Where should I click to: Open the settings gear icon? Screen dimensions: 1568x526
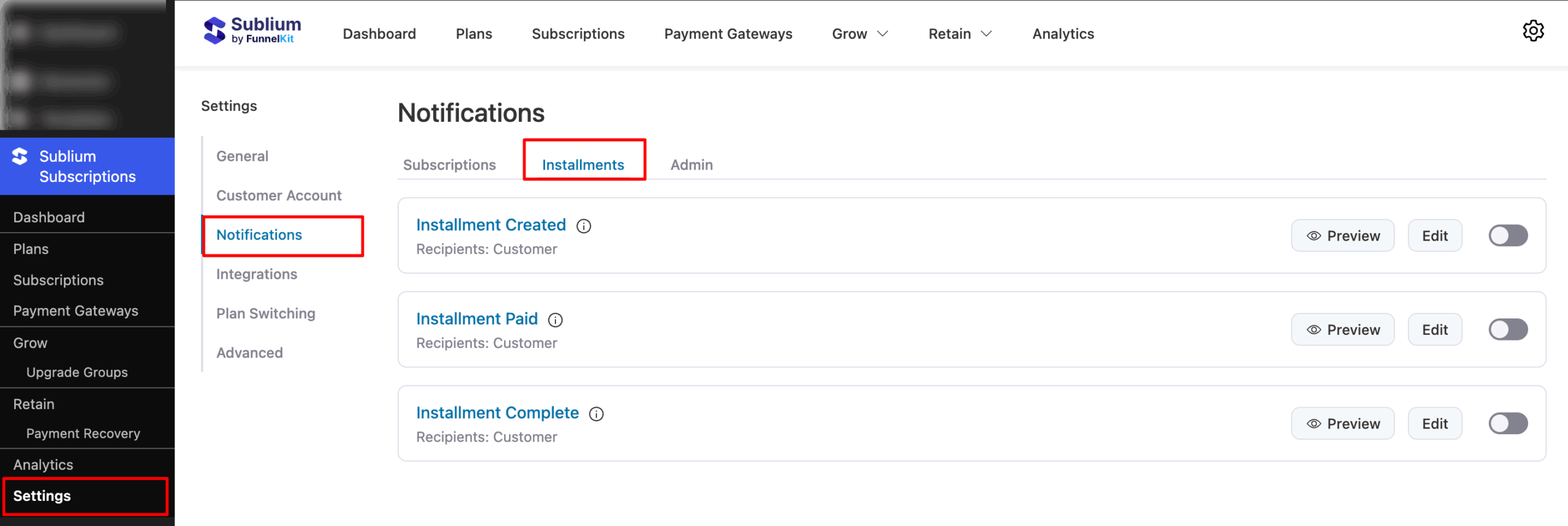(1533, 31)
